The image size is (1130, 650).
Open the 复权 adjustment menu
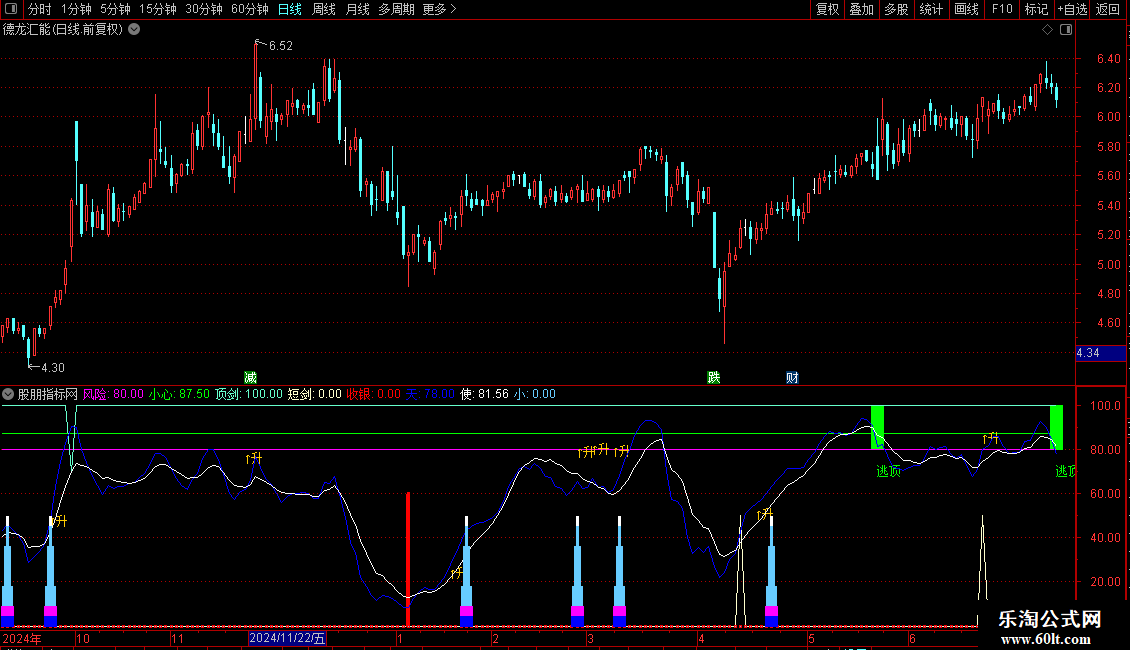[827, 9]
